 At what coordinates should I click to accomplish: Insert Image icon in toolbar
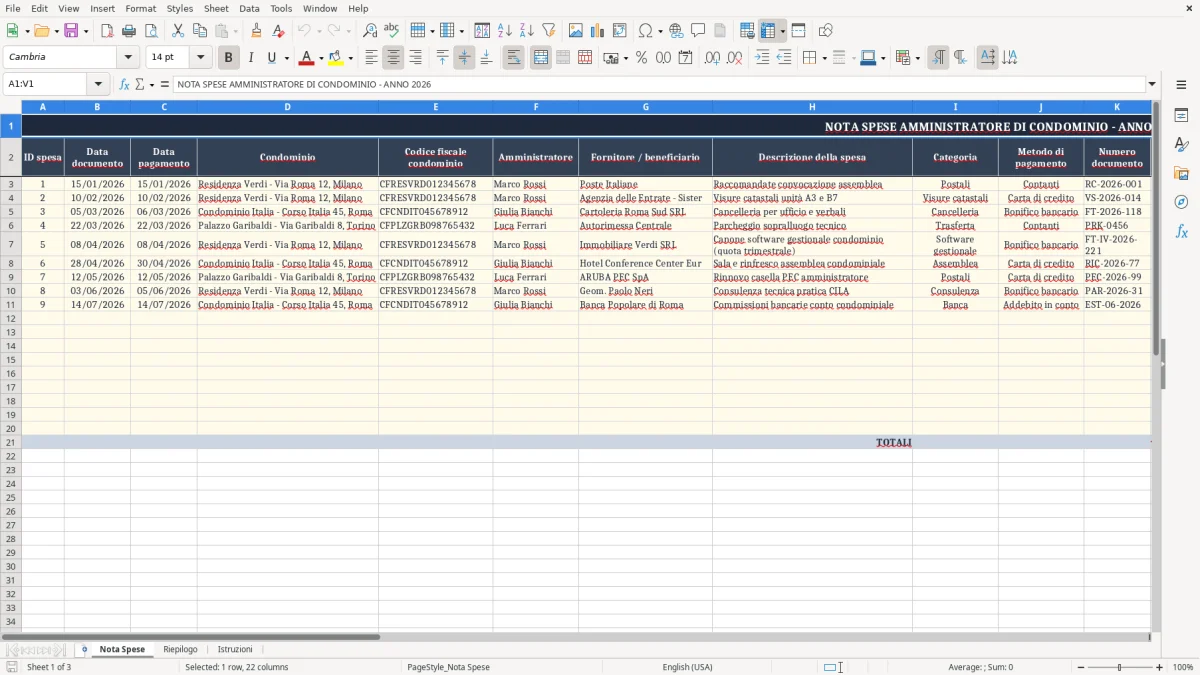pos(576,31)
